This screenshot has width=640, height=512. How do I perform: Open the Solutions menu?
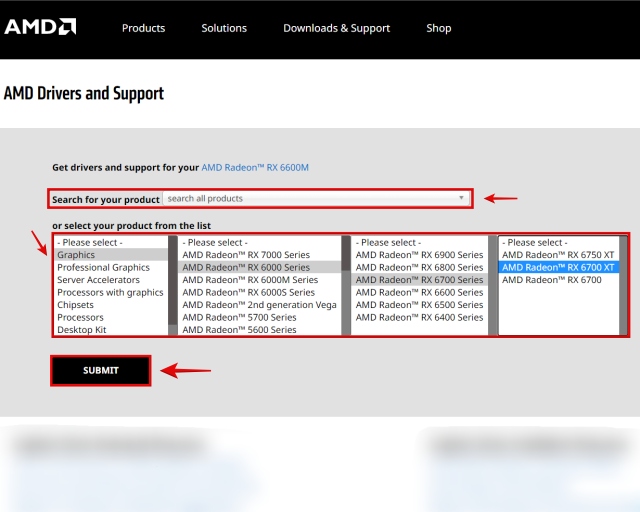224,28
